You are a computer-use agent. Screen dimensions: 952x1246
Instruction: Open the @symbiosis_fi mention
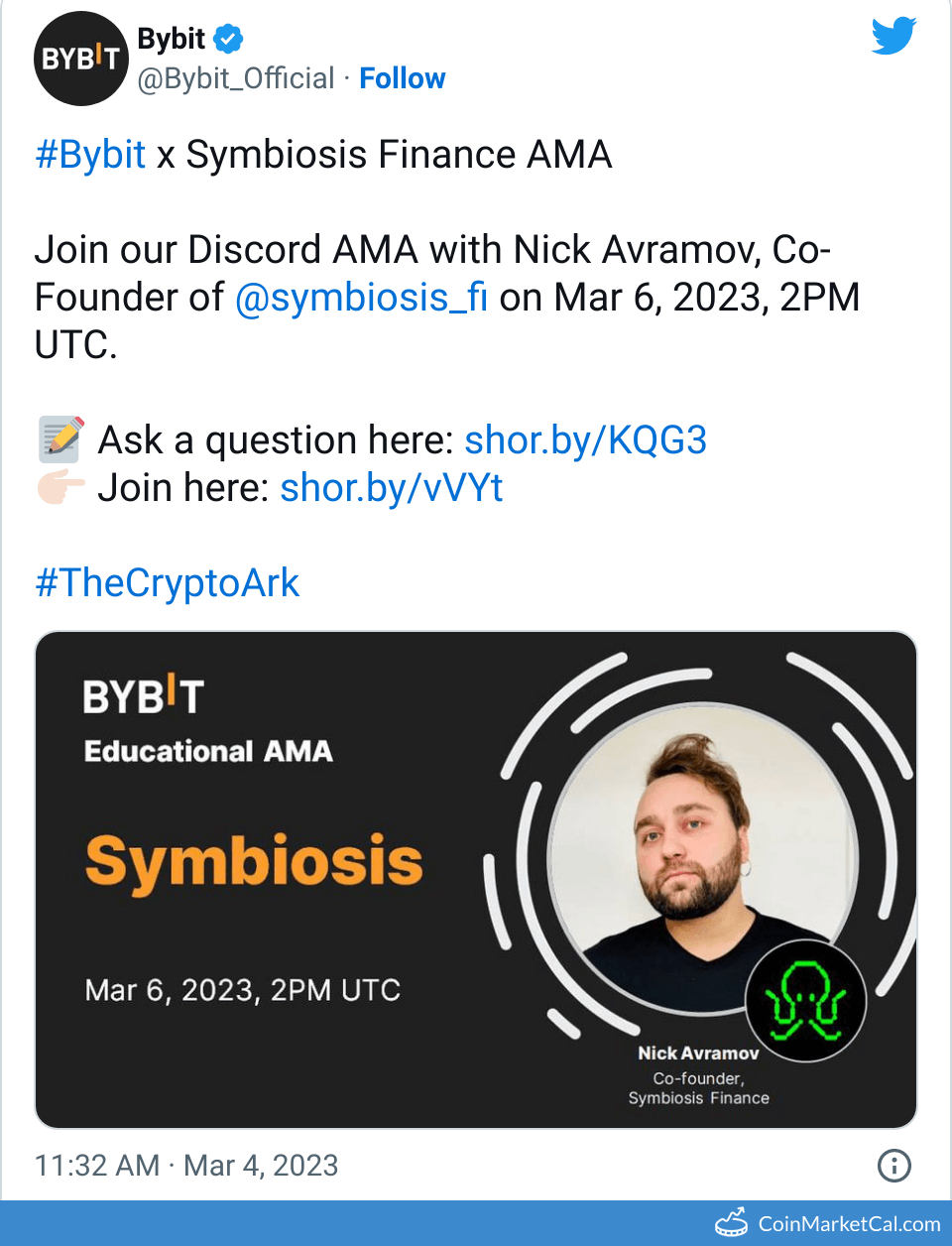click(x=361, y=298)
